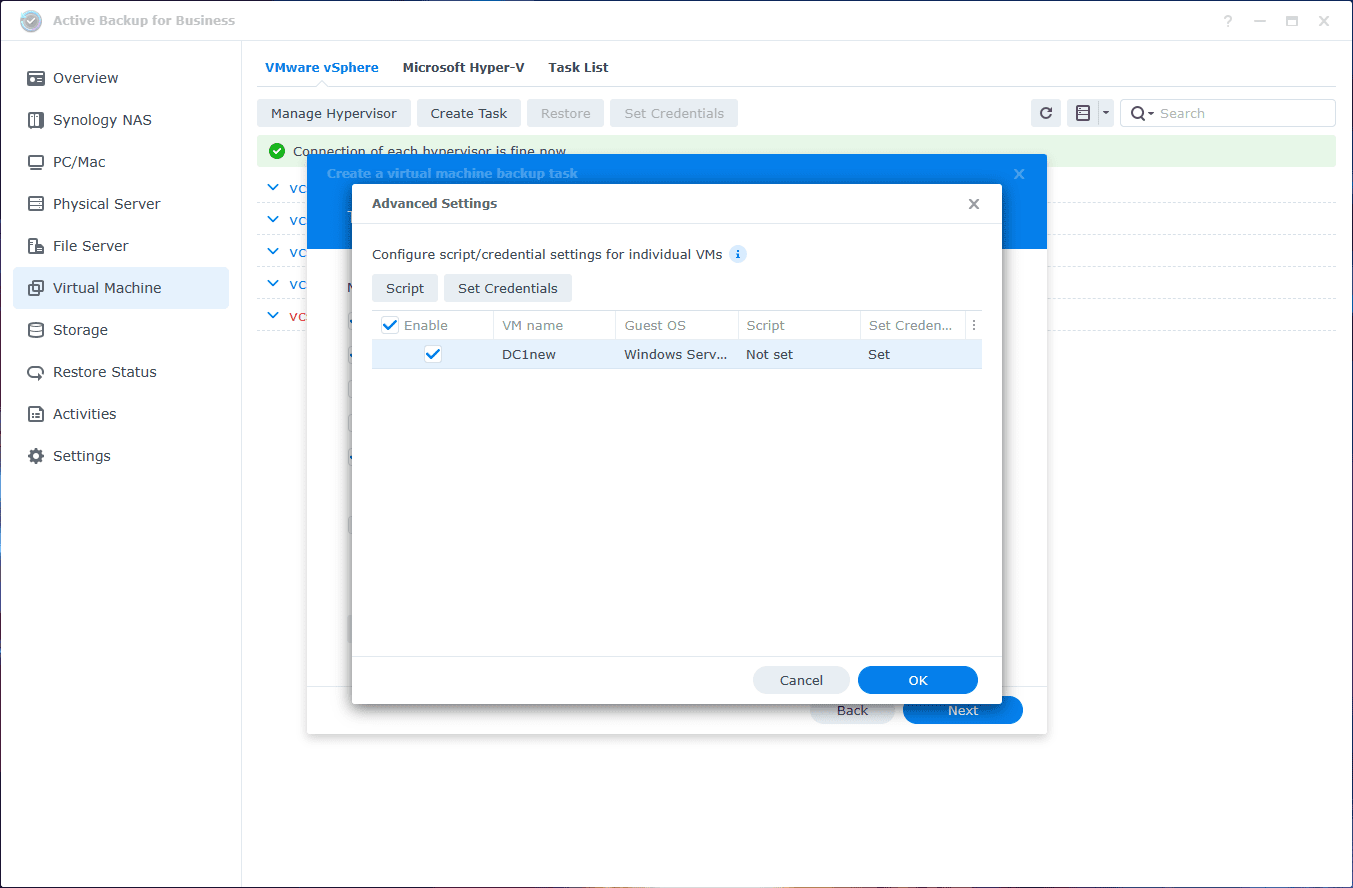Close the Advanced Settings dialog
Viewport: 1353px width, 888px height.
[x=974, y=204]
